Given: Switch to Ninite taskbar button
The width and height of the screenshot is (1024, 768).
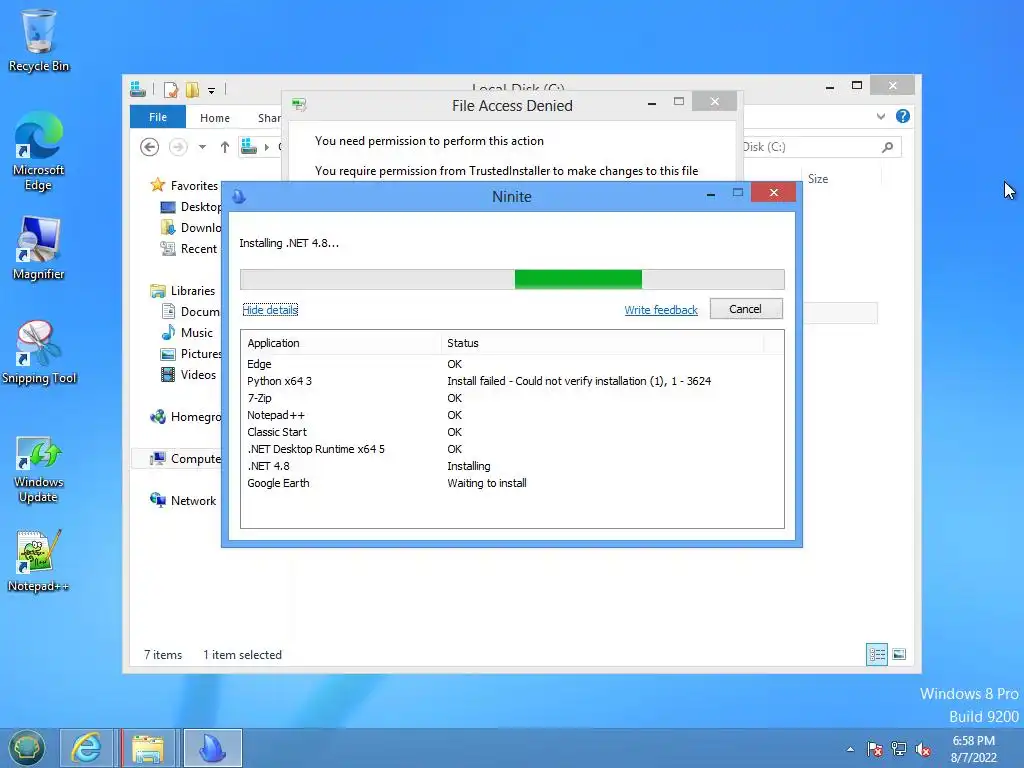Looking at the screenshot, I should pyautogui.click(x=212, y=748).
